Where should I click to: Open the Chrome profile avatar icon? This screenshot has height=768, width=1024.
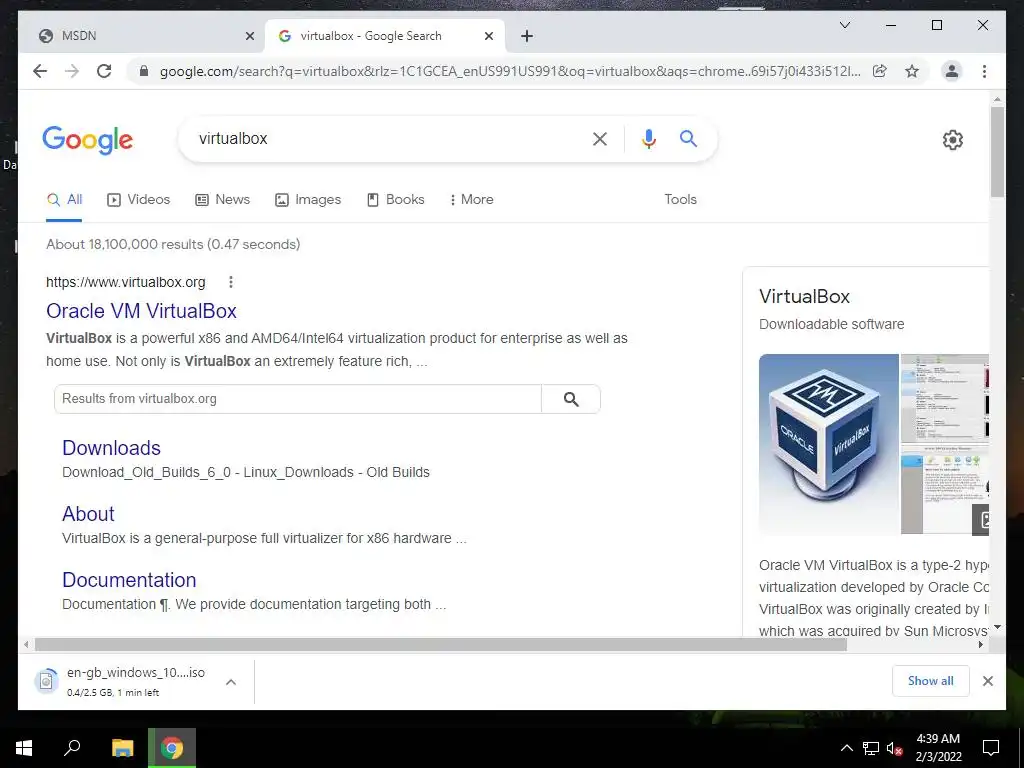[952, 71]
